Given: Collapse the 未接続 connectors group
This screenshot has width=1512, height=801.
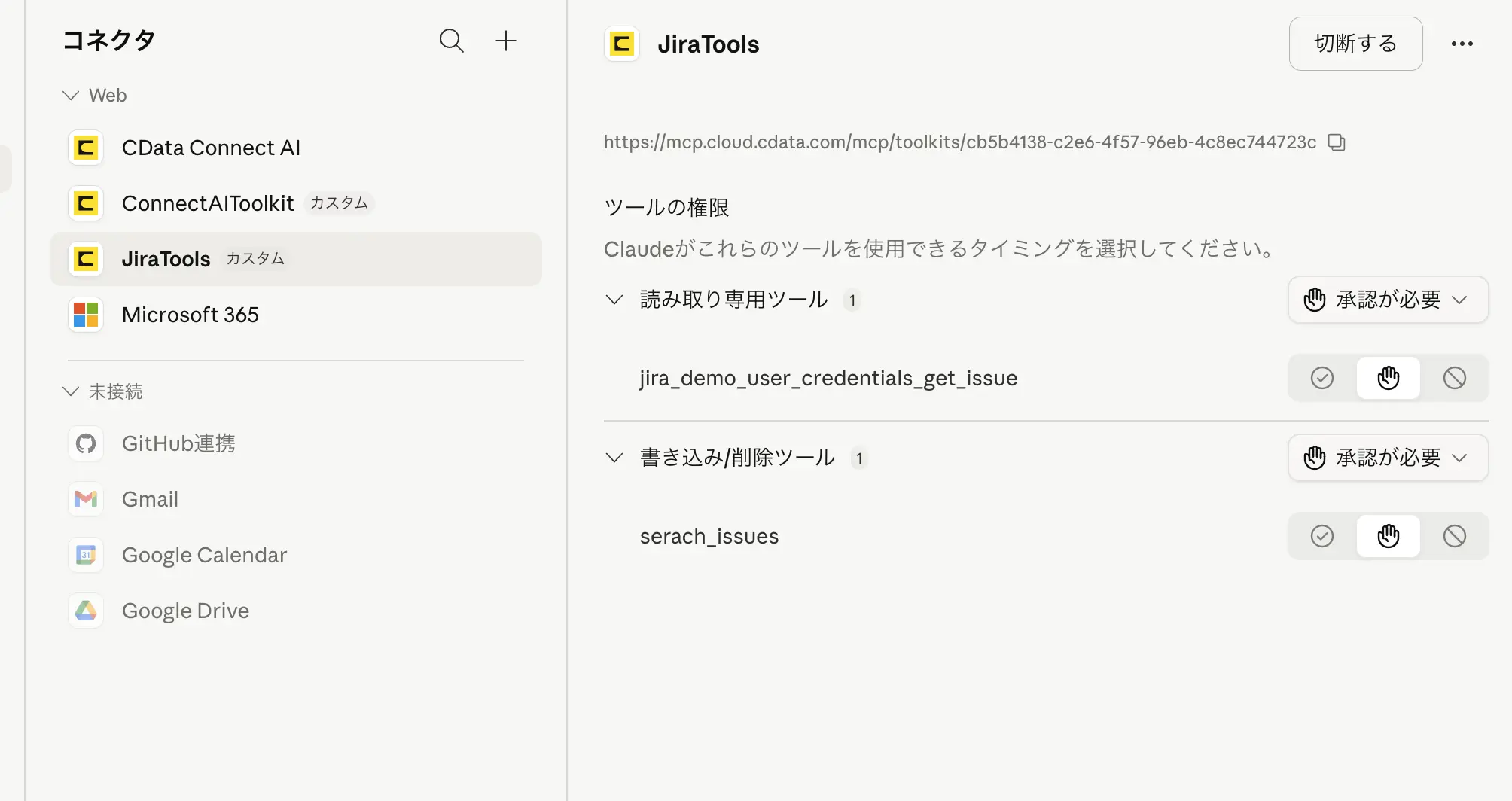Looking at the screenshot, I should [x=71, y=391].
